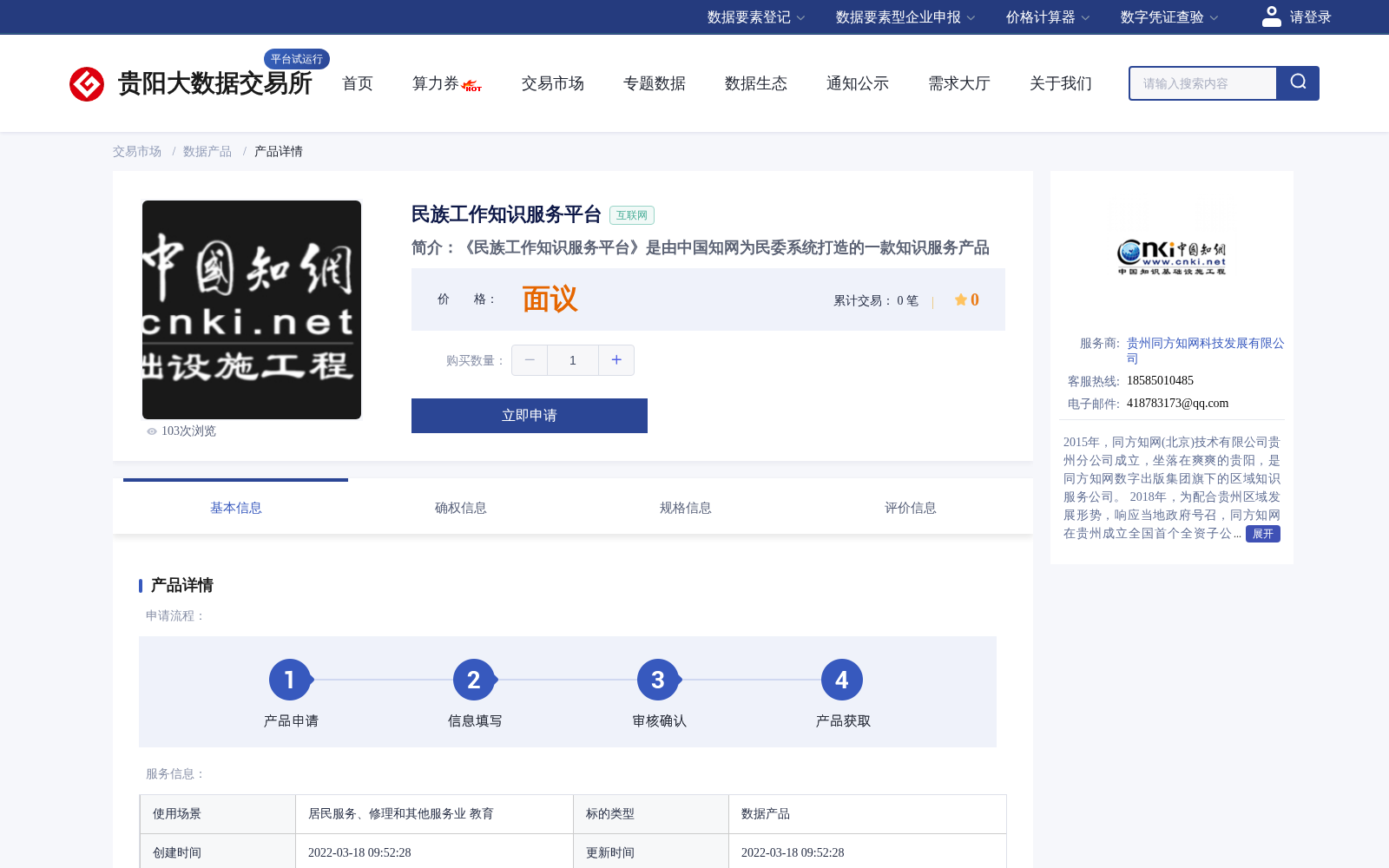Click the search magnifier button
The height and width of the screenshot is (868, 1389).
tap(1298, 83)
